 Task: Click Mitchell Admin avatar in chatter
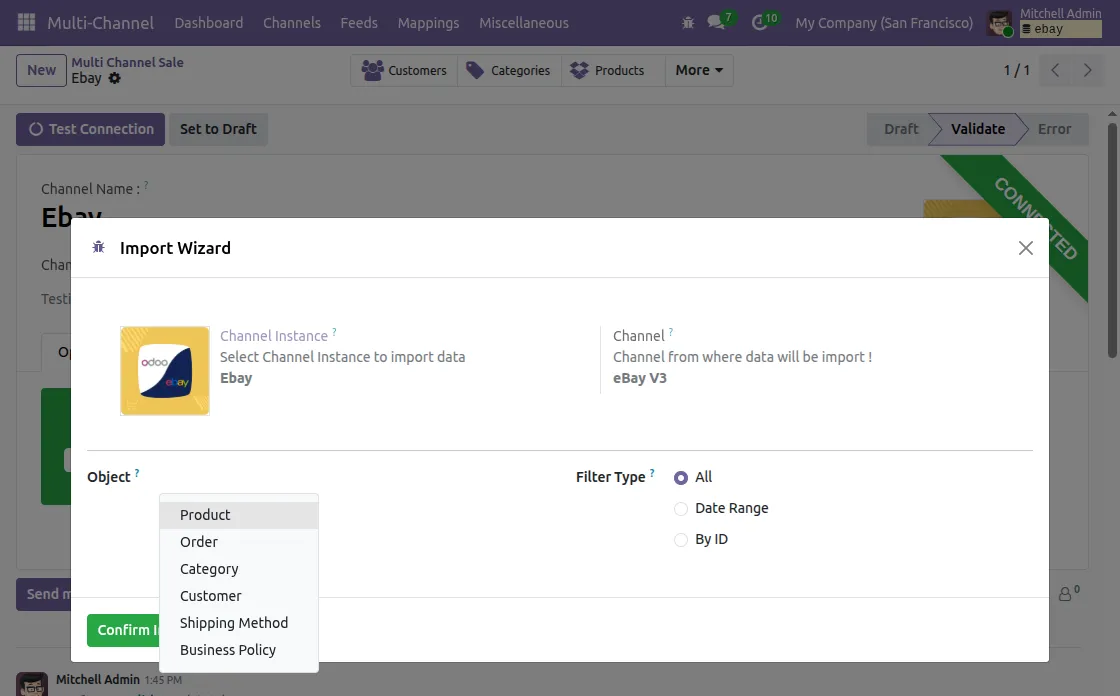pos(32,685)
